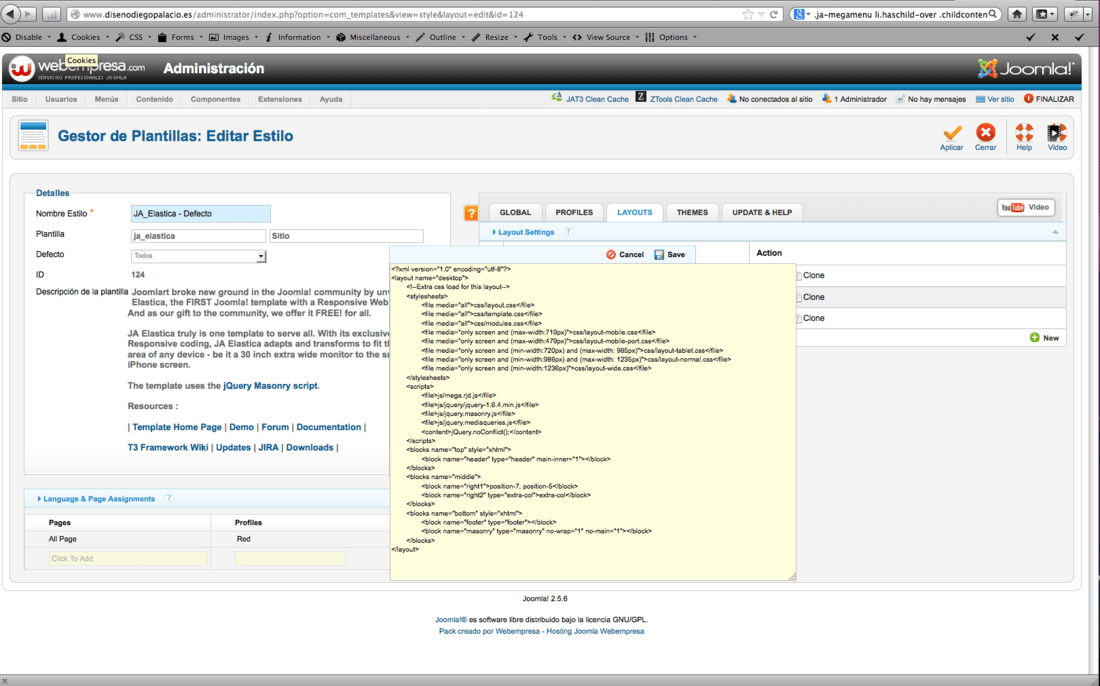The width and height of the screenshot is (1100, 686).
Task: Click the No conectados al sitio icon
Action: click(x=732, y=99)
